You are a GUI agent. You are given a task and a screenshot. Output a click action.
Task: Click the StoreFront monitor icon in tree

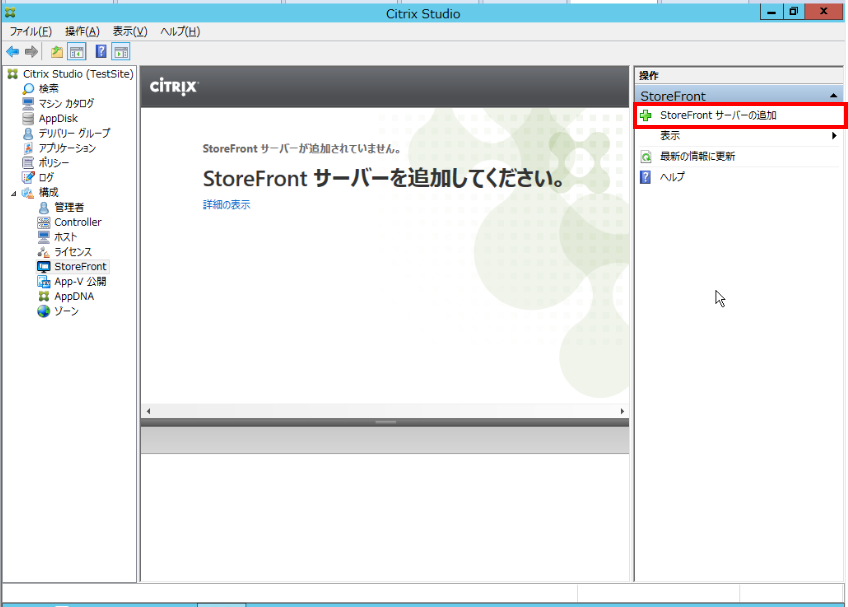click(44, 267)
